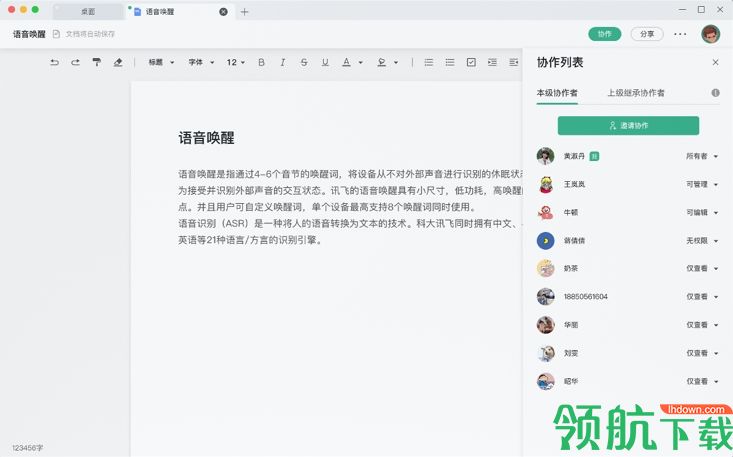Decrease paragraph indent

514,62
